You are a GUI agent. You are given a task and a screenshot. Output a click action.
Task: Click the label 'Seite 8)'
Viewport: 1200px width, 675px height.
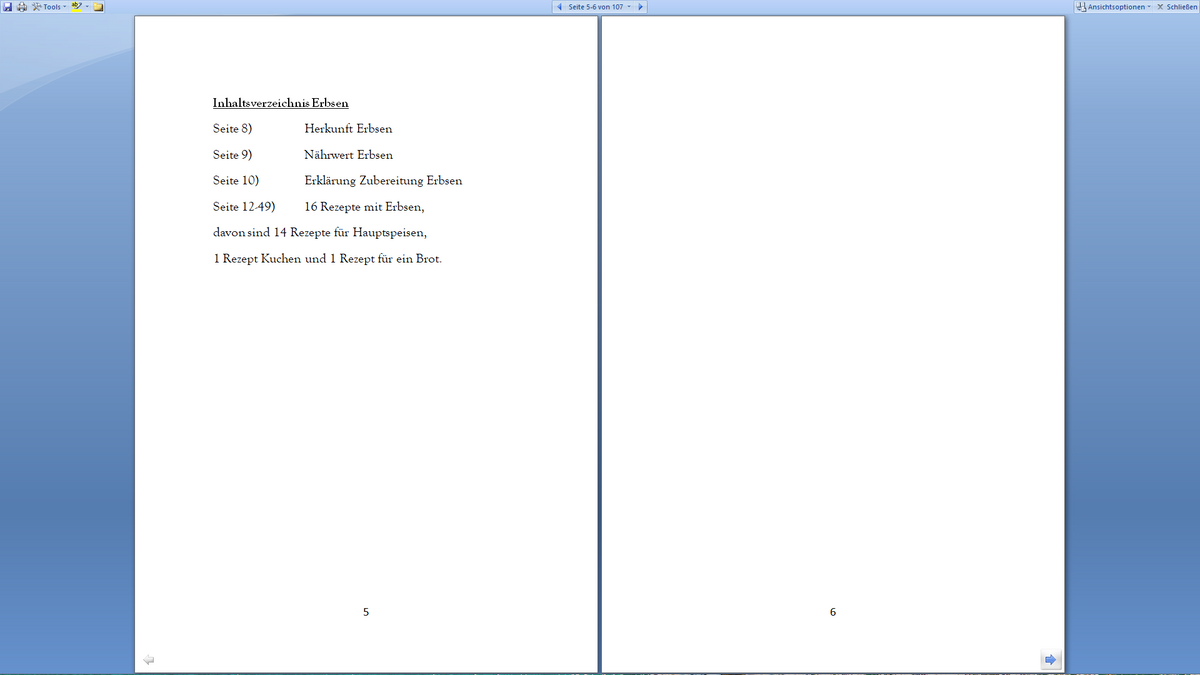(x=232, y=129)
